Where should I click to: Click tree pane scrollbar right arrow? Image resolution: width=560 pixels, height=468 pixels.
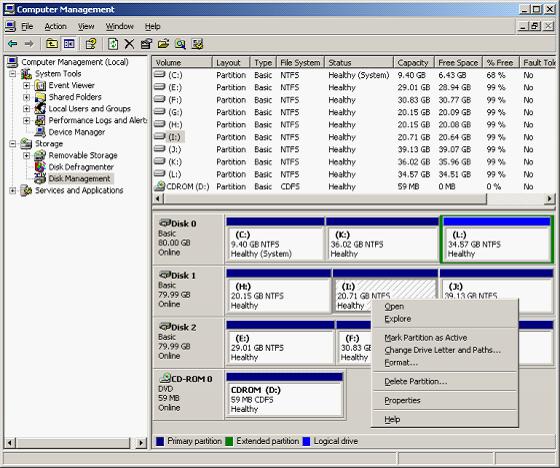click(141, 443)
